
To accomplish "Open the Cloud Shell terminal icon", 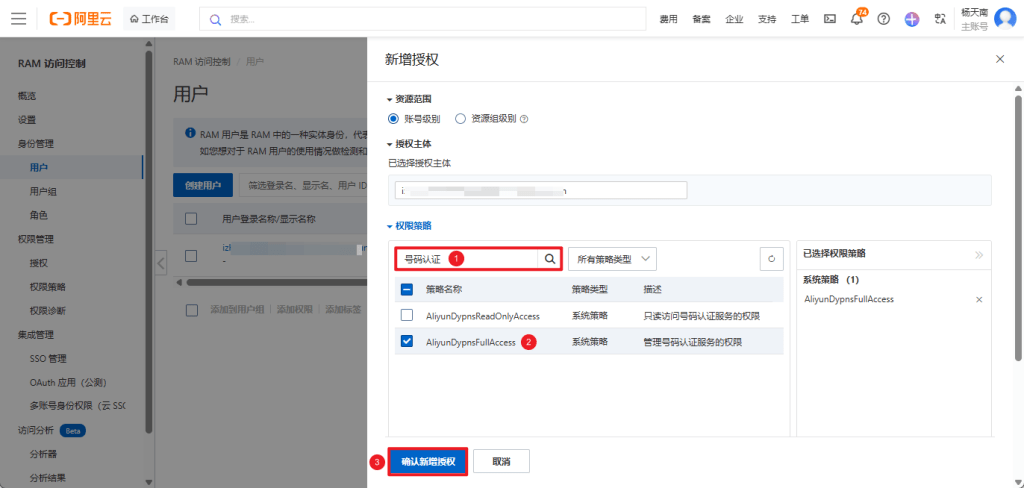I will (x=829, y=19).
